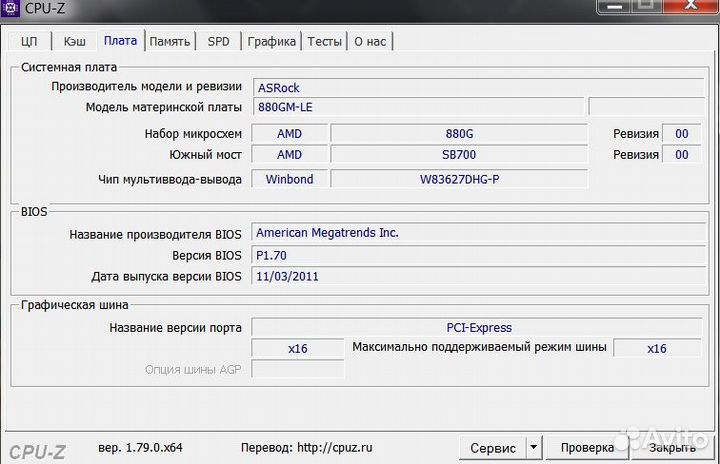The image size is (720, 464).
Task: Open the SPD tab
Action: point(218,41)
